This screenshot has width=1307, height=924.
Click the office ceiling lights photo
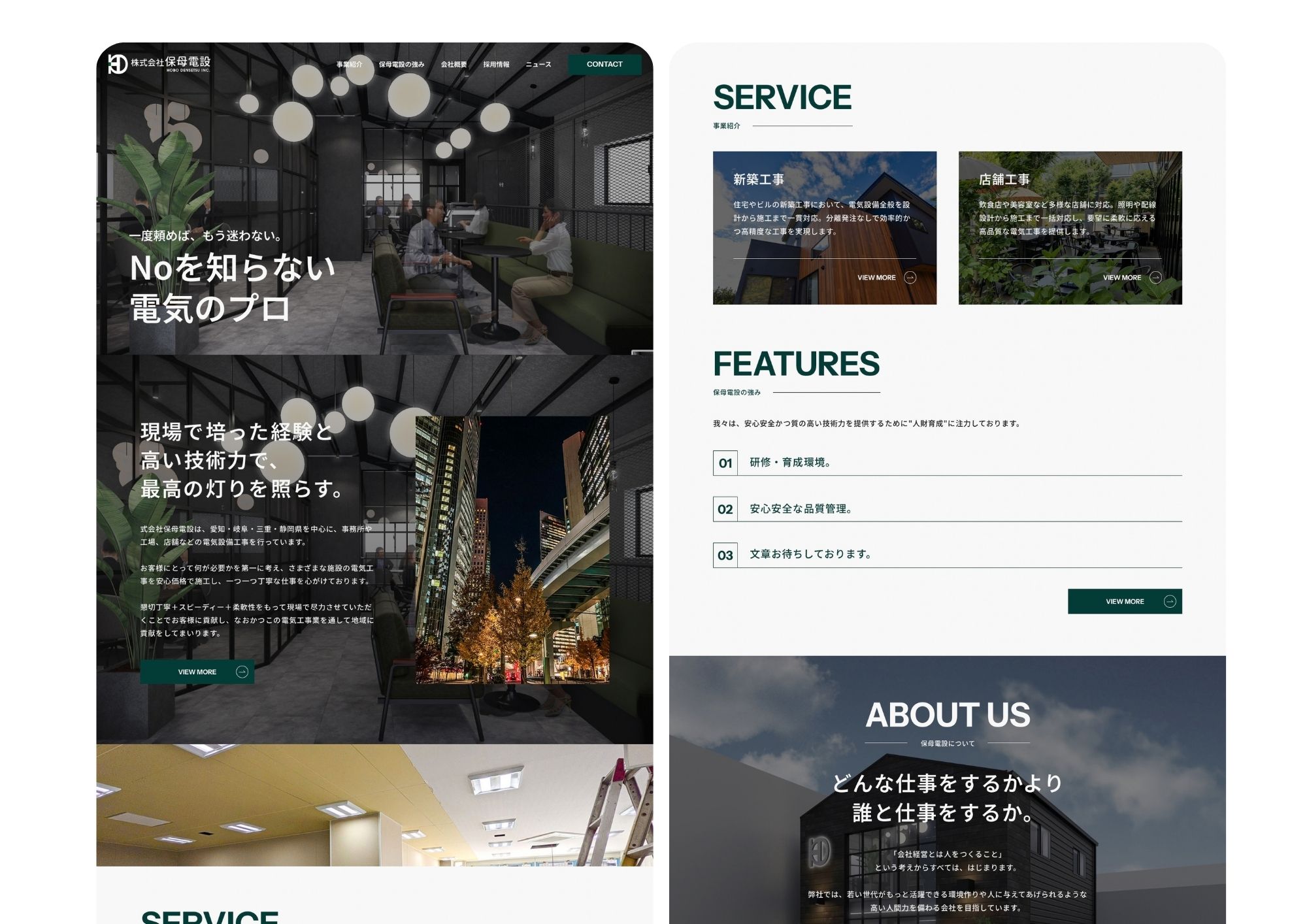(374, 805)
